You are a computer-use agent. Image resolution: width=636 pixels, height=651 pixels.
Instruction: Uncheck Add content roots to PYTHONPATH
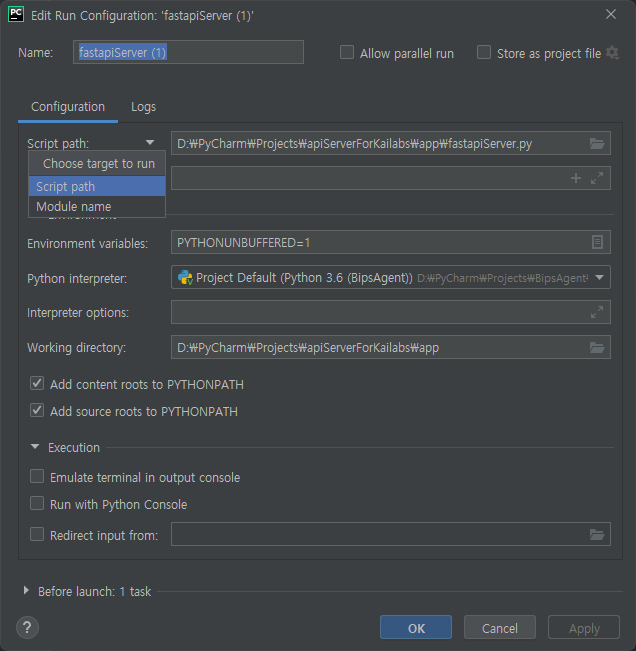coord(37,383)
